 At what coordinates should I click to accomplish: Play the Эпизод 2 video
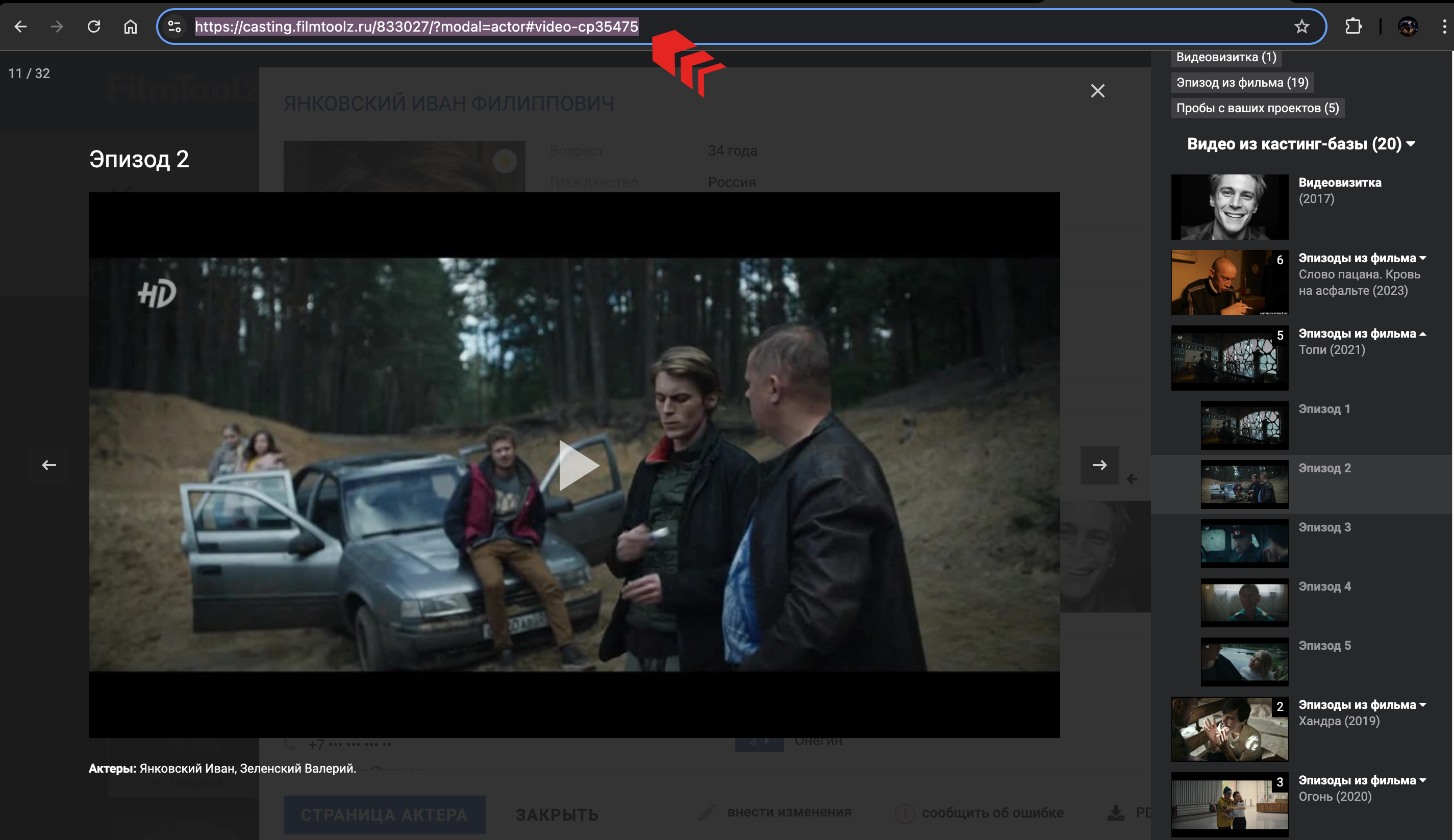click(579, 465)
